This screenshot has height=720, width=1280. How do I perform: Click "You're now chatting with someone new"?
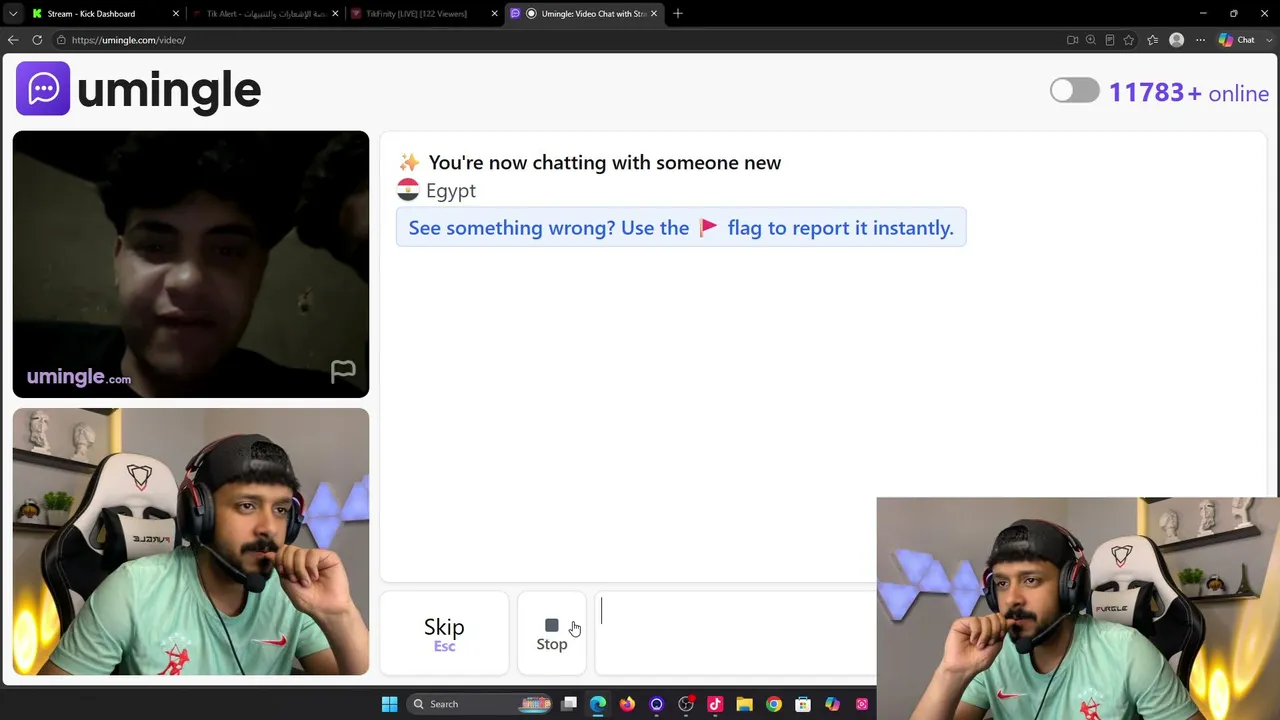(x=604, y=162)
